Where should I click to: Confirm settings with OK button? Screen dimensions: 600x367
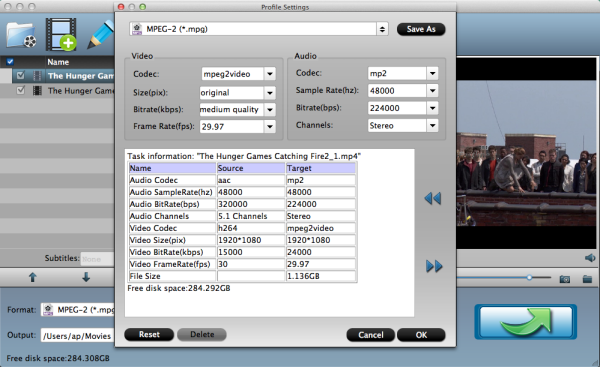coord(421,335)
